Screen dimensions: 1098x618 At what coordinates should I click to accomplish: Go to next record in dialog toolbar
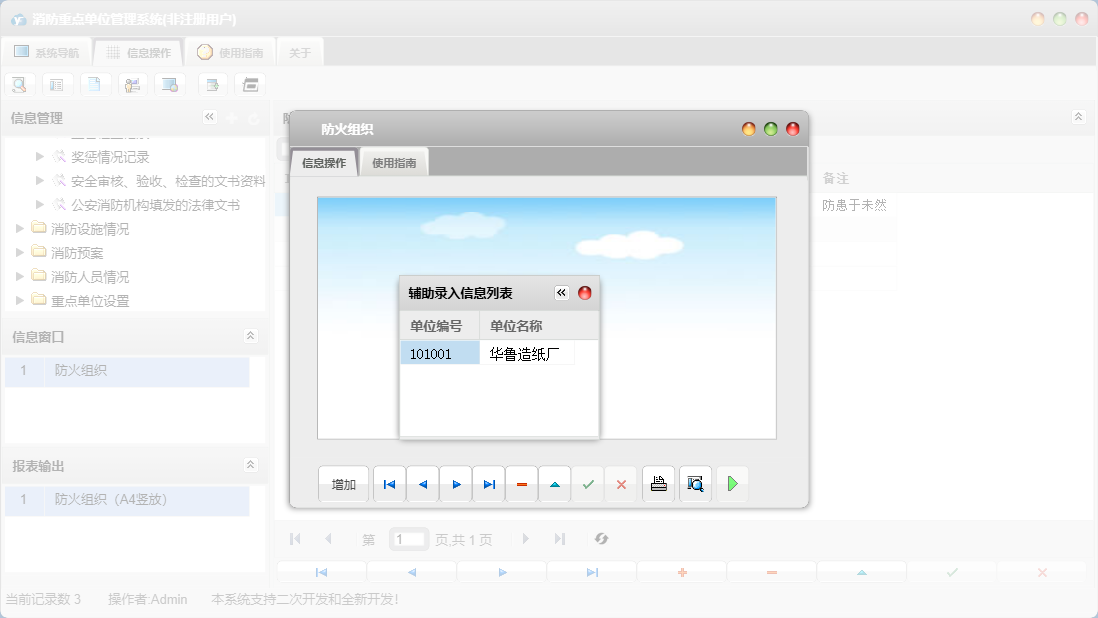click(456, 484)
